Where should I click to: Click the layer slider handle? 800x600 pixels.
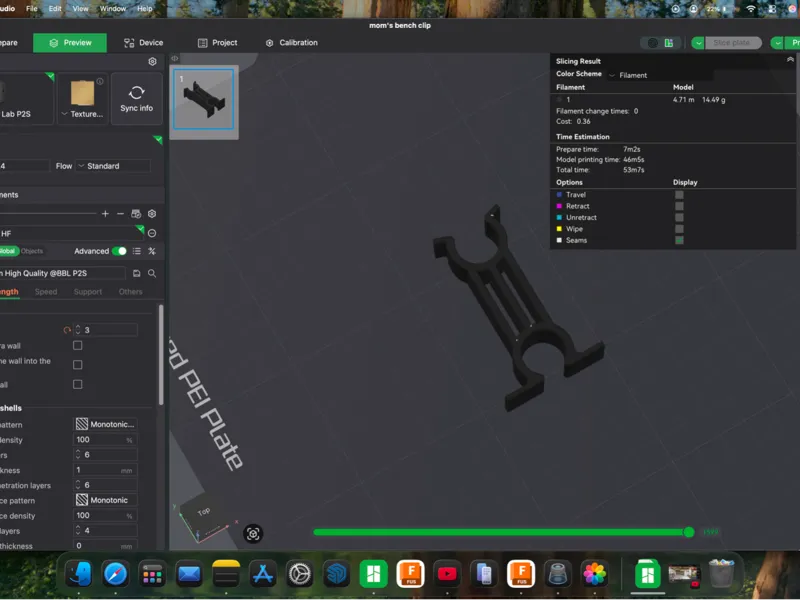(x=689, y=532)
